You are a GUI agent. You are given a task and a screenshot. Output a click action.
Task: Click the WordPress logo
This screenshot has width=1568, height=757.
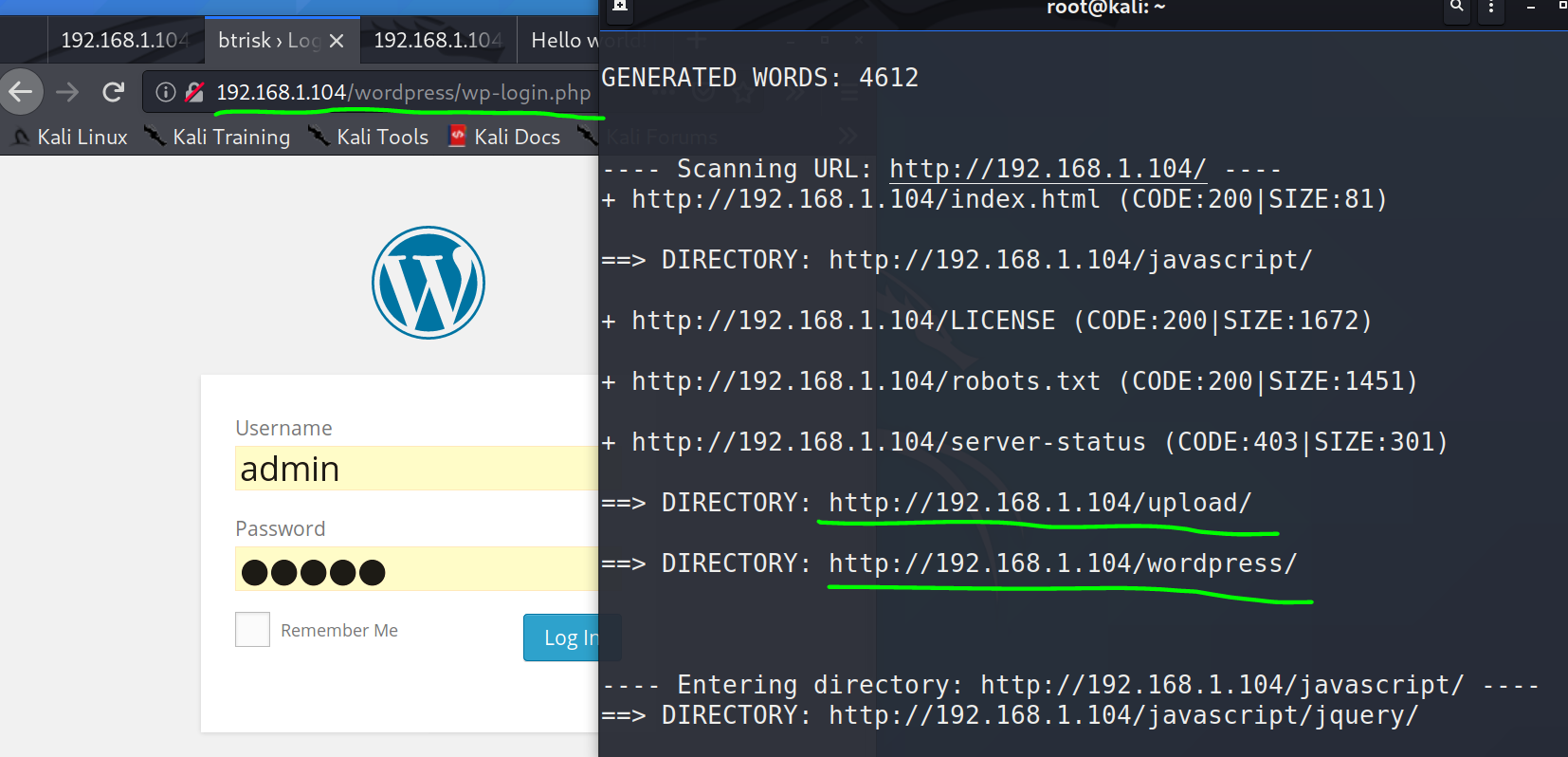428,283
